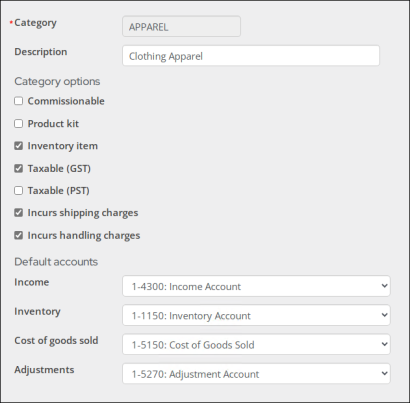Open the Cost of goods sold dropdown

click(256, 344)
